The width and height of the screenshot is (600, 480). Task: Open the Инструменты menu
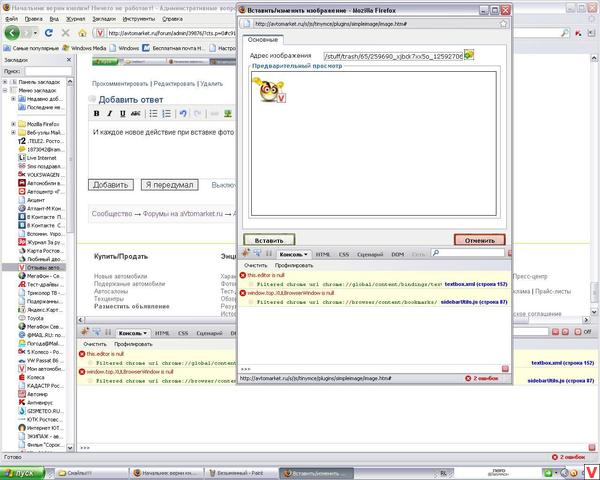[139, 19]
